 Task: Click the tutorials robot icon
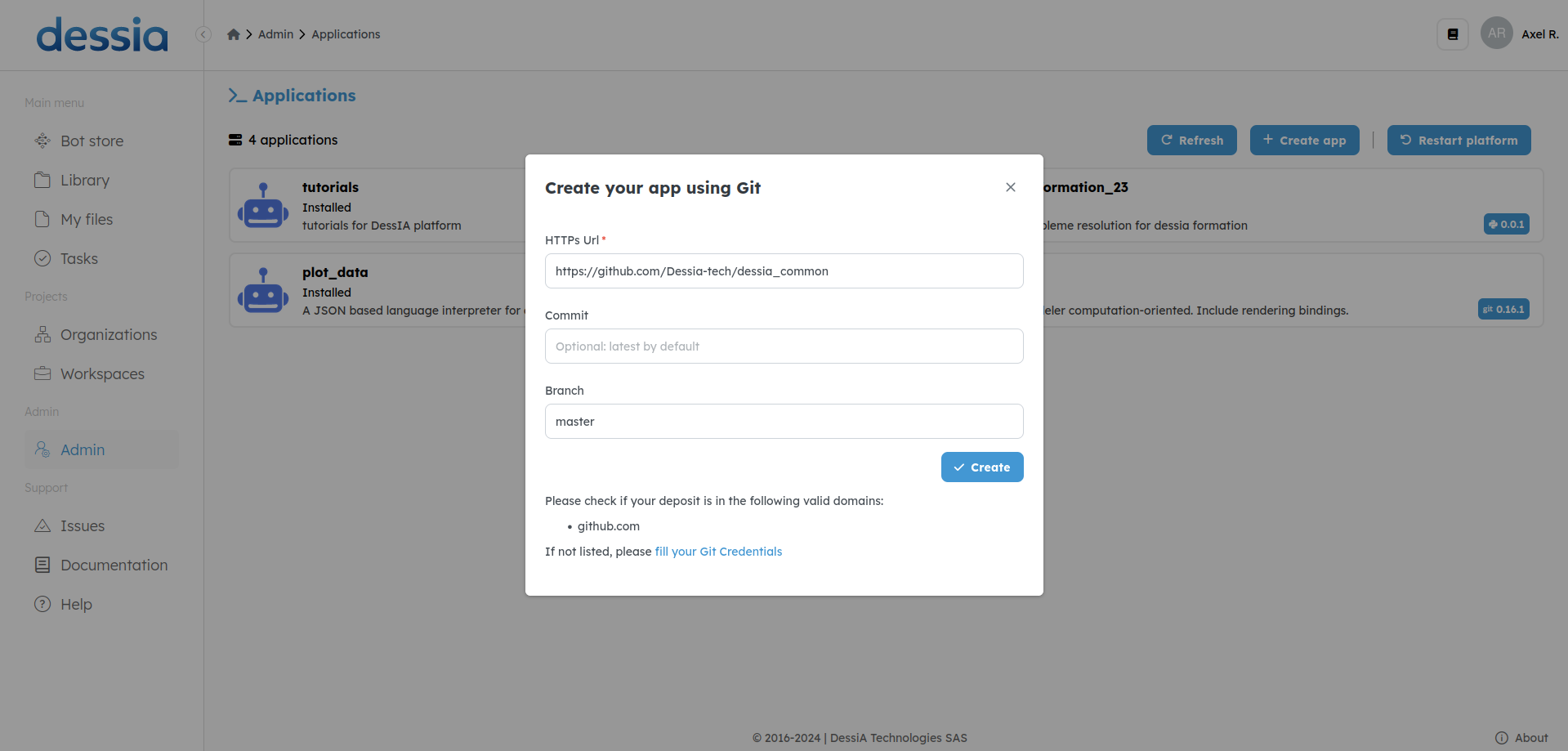[x=263, y=205]
